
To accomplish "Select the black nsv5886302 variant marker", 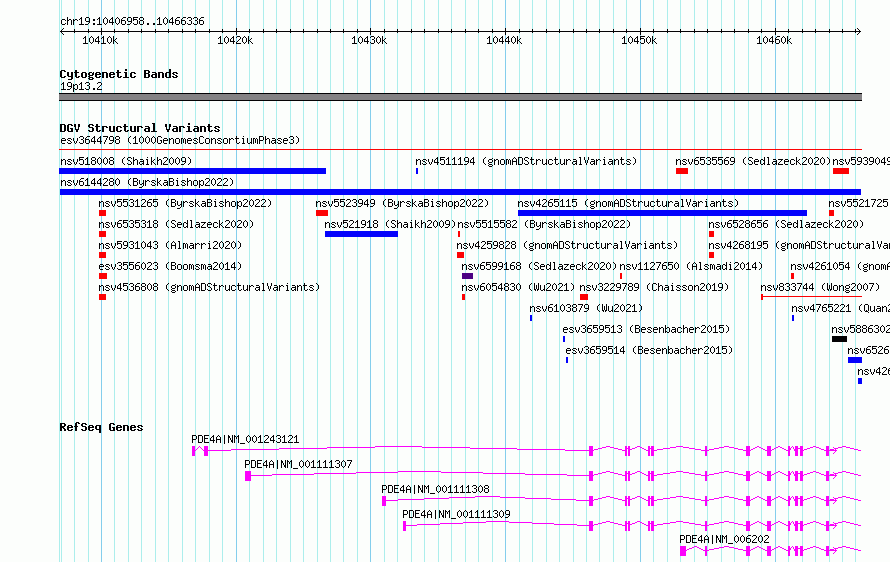I will 839,339.
